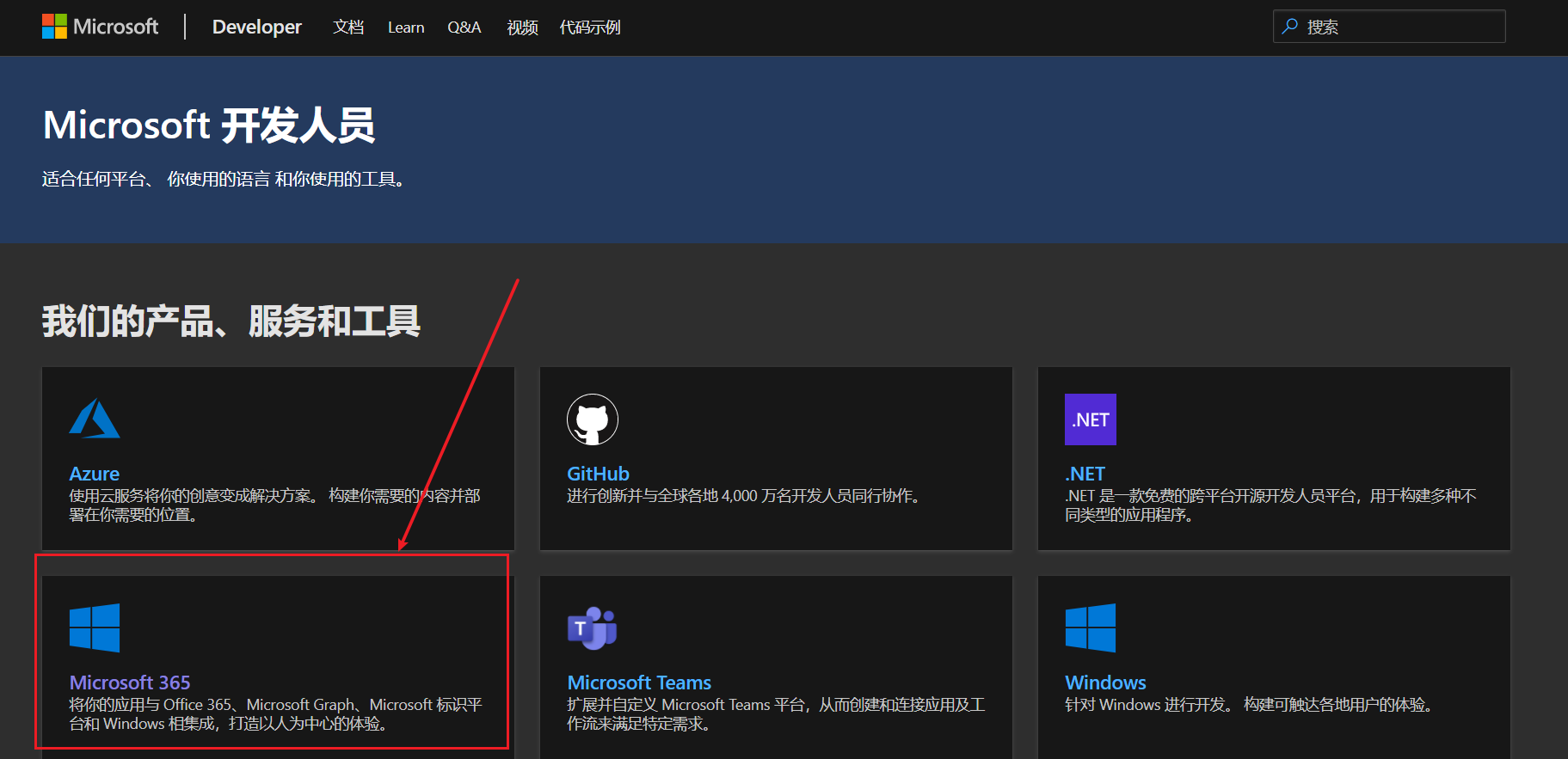The height and width of the screenshot is (759, 1568).
Task: Click the .NET description about 跨平台开源
Action: (1270, 505)
